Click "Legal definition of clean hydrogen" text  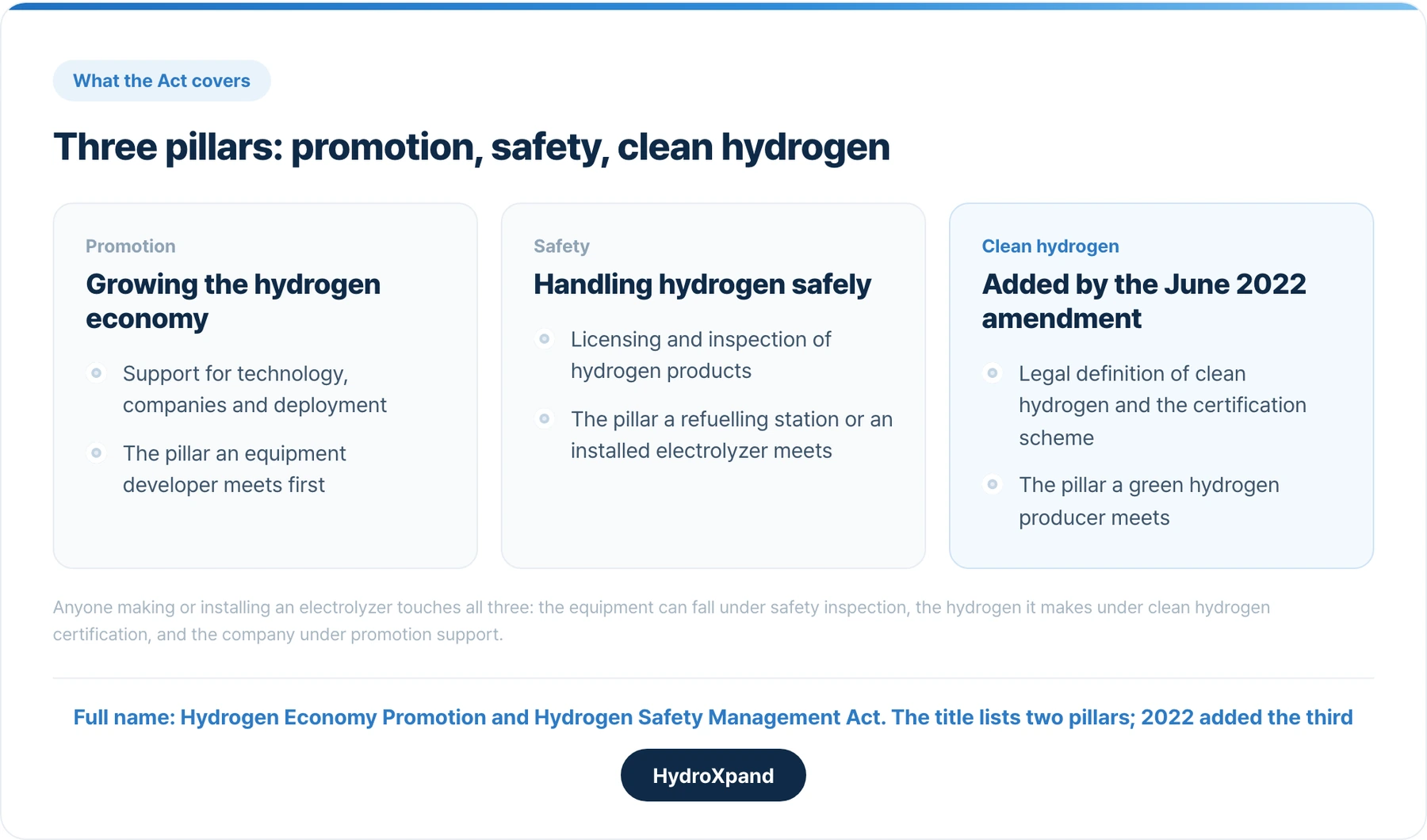coord(1162,405)
